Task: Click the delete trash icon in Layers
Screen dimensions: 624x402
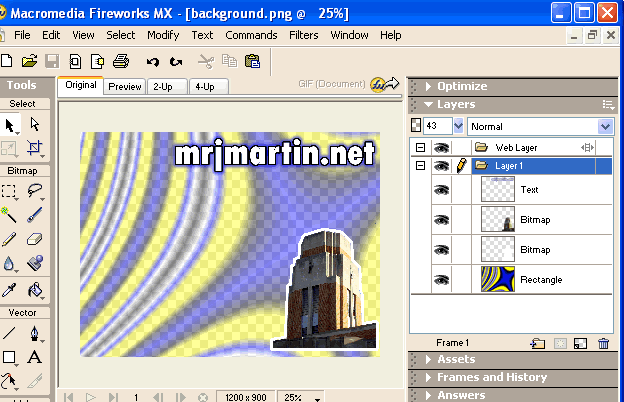Action: [603, 343]
